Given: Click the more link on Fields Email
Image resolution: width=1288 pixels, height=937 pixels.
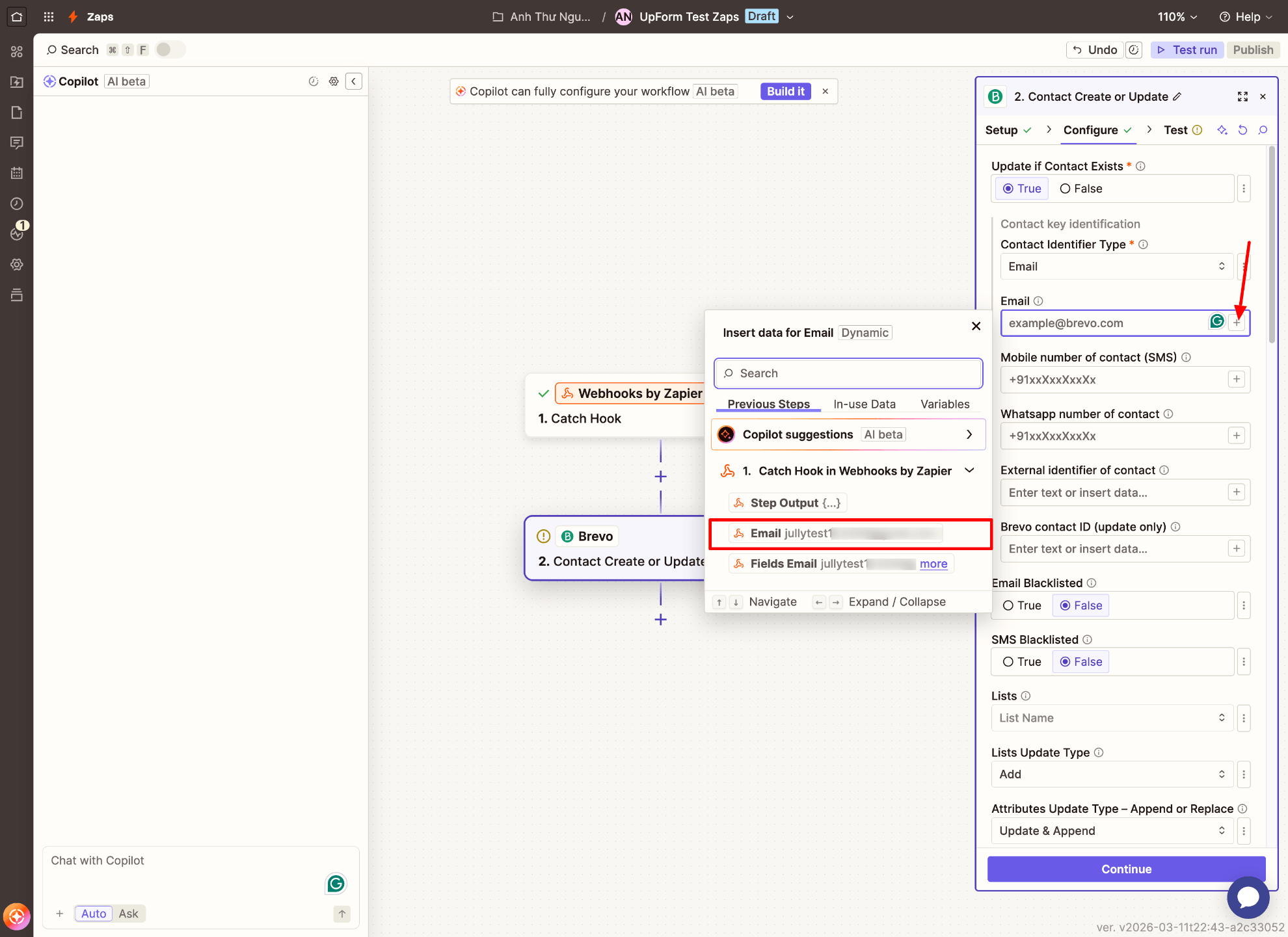Looking at the screenshot, I should coord(933,564).
